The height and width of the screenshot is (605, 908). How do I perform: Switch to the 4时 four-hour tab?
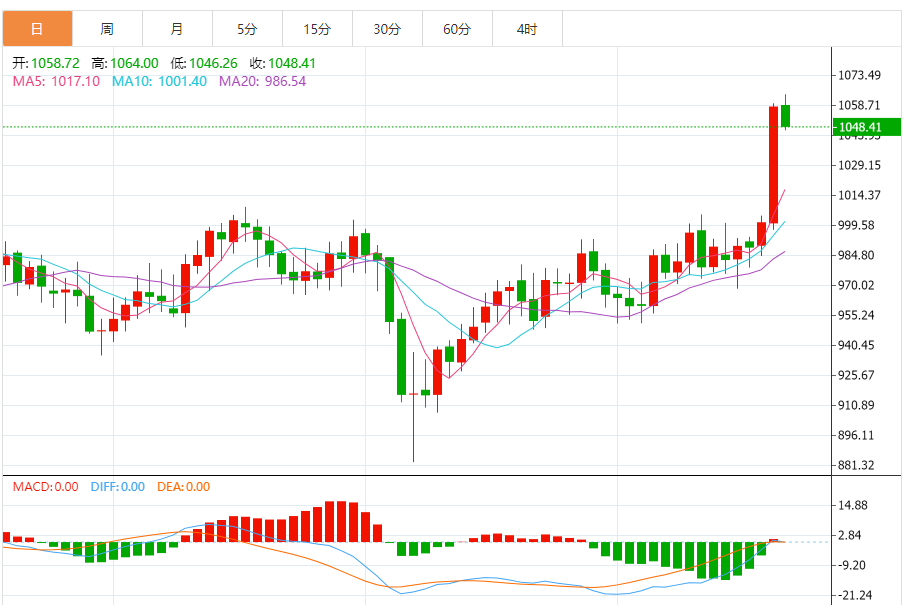528,28
